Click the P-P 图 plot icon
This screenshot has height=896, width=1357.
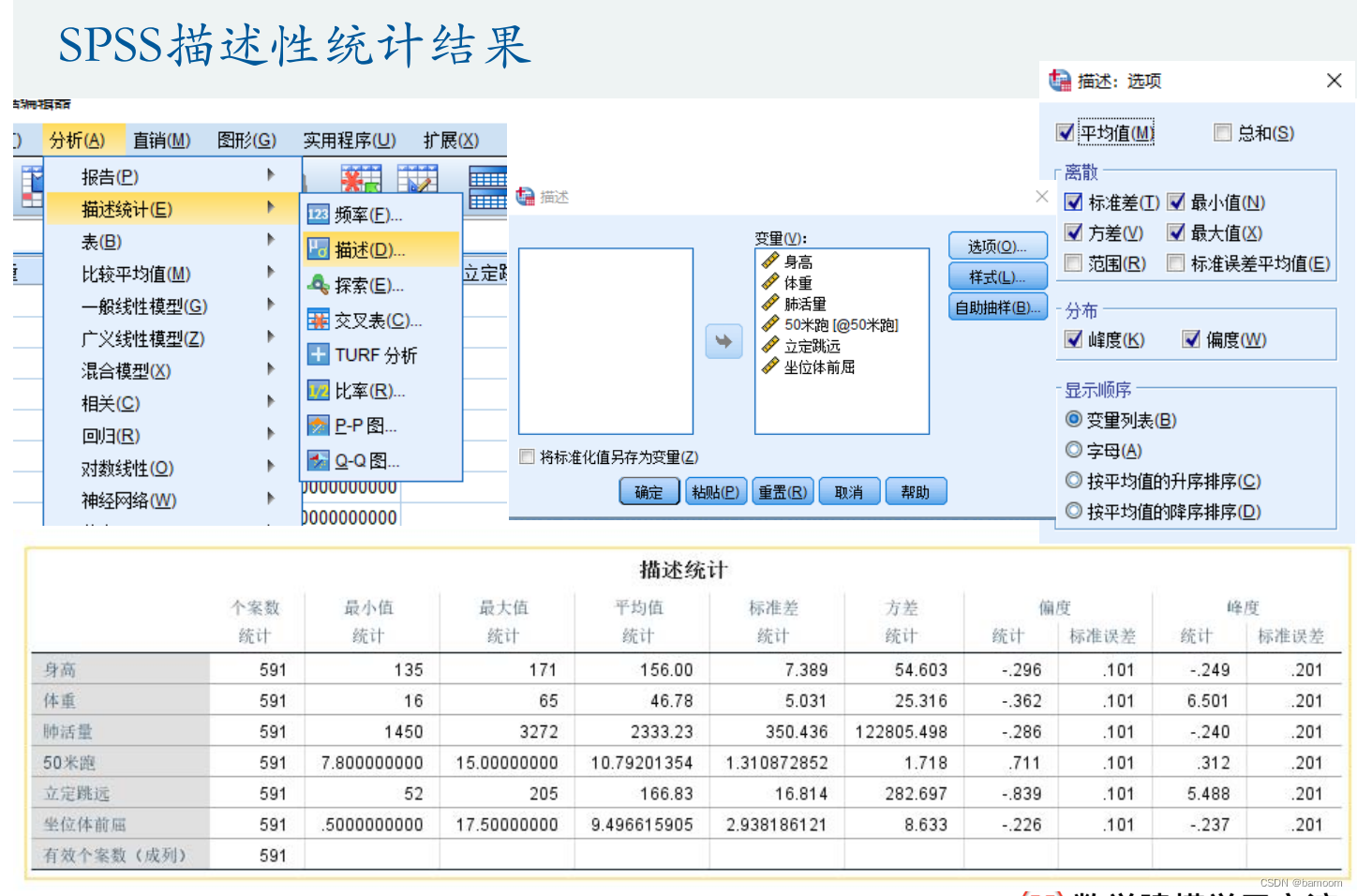[x=319, y=426]
